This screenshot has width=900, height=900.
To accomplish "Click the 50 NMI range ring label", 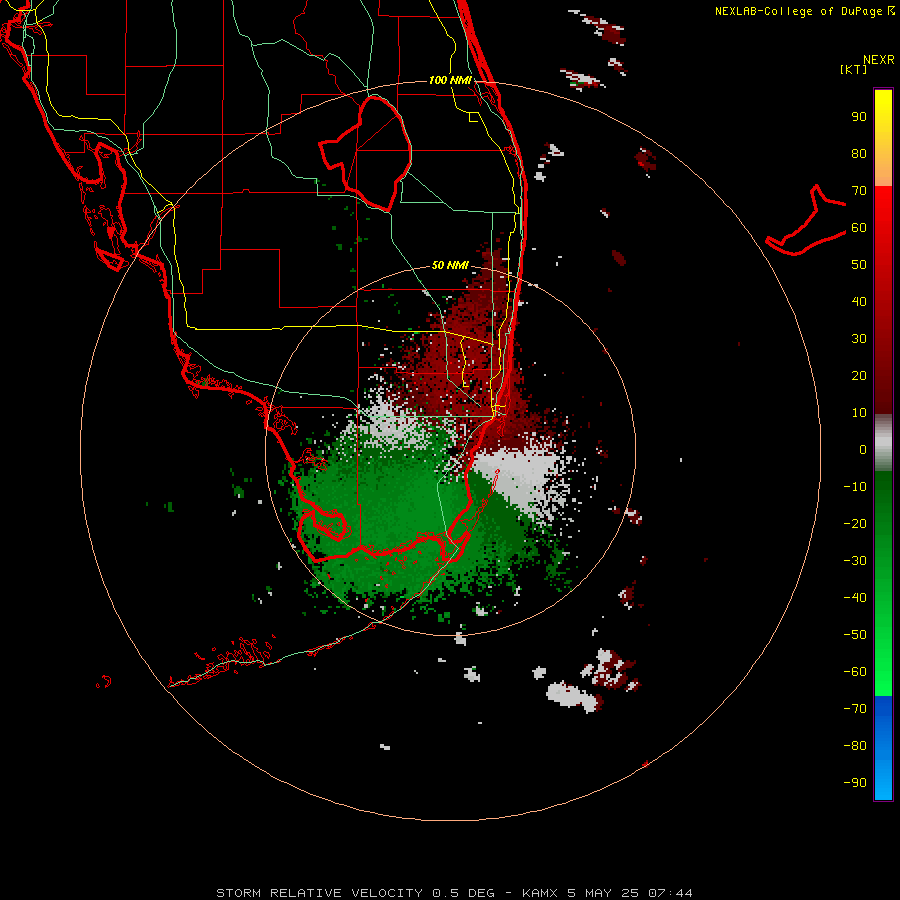I will pos(450,265).
